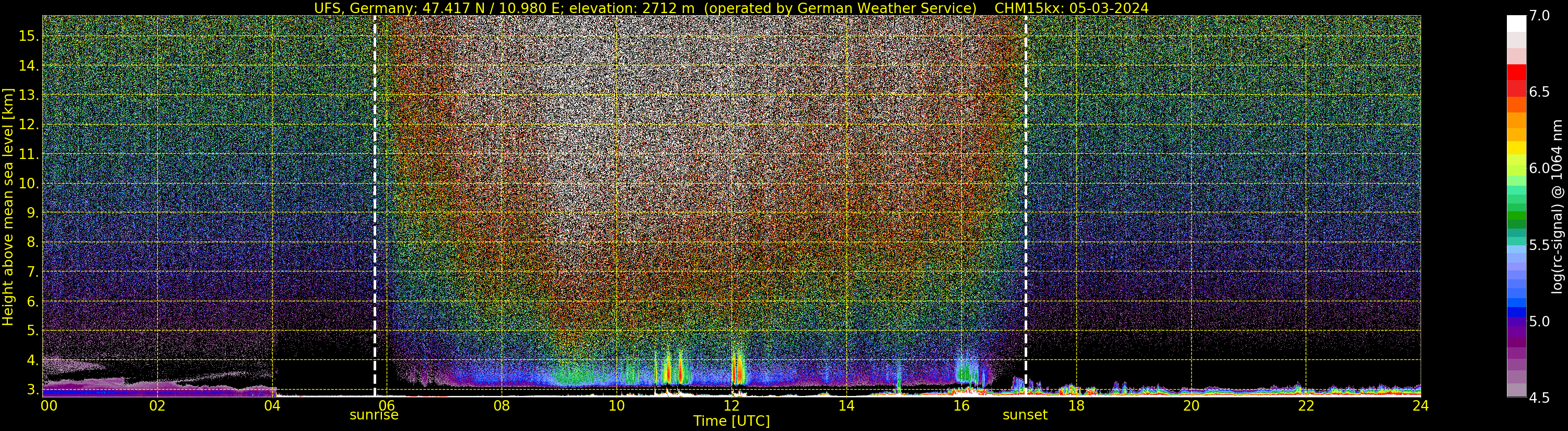The height and width of the screenshot is (431, 1568).
Task: Click height axis tick '3.'
Action: click(32, 389)
